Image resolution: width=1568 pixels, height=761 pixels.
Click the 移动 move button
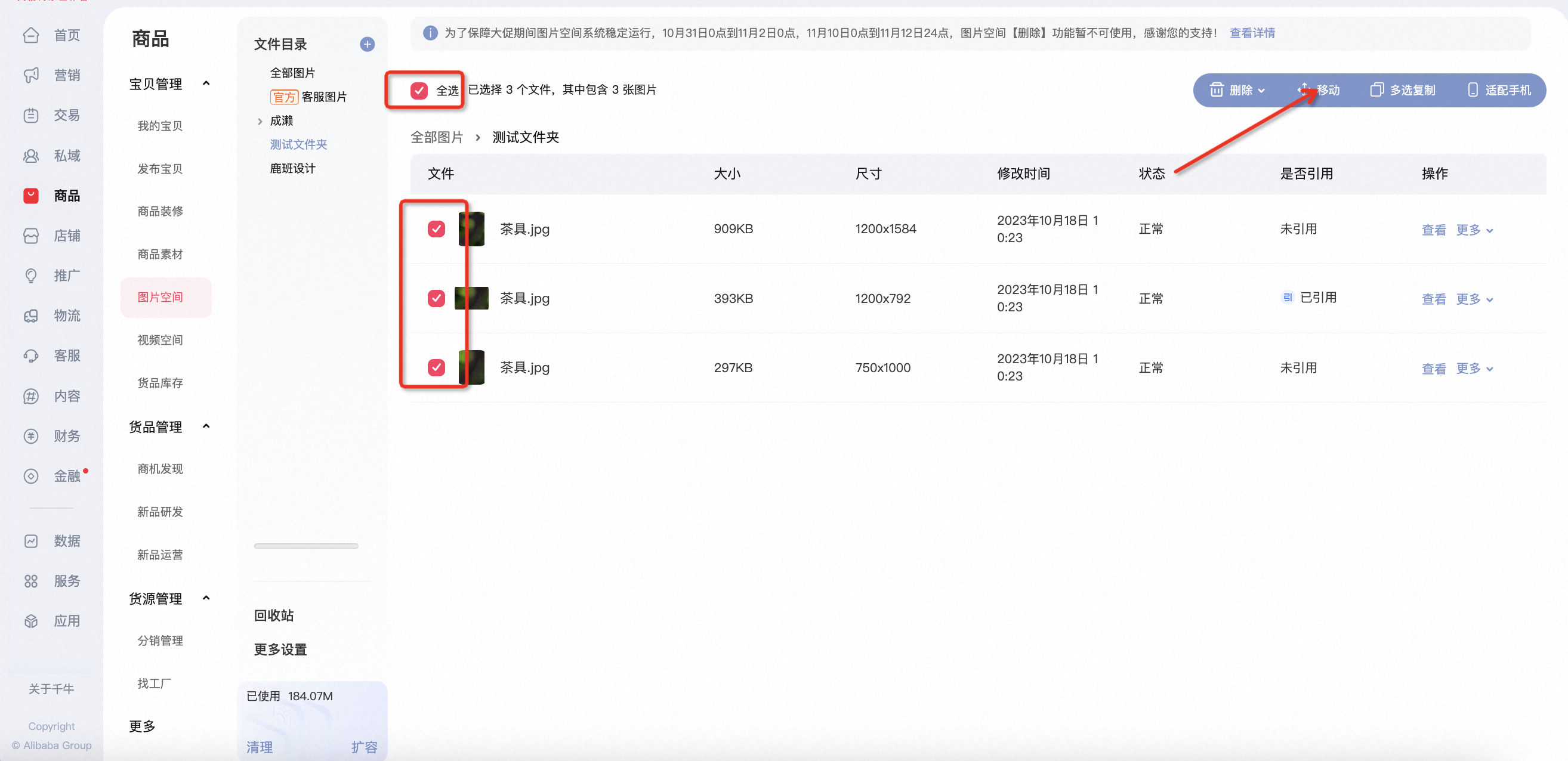coord(1319,90)
